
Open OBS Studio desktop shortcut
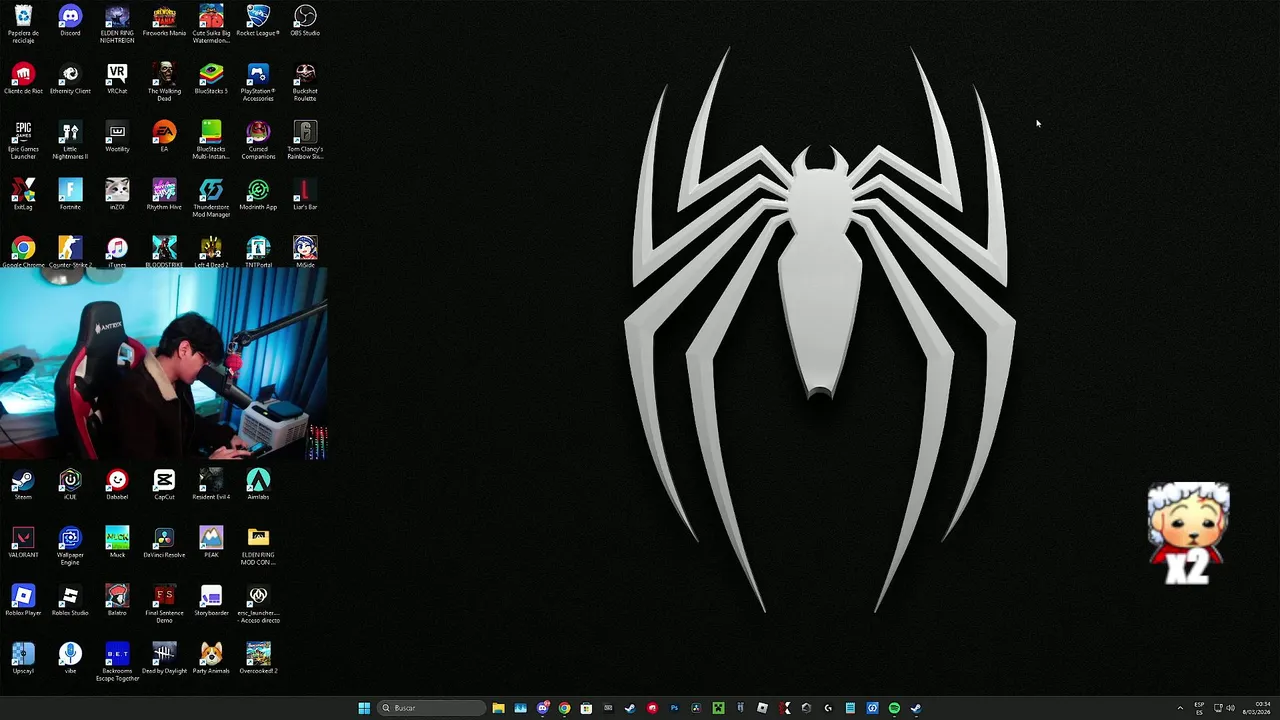pos(305,21)
